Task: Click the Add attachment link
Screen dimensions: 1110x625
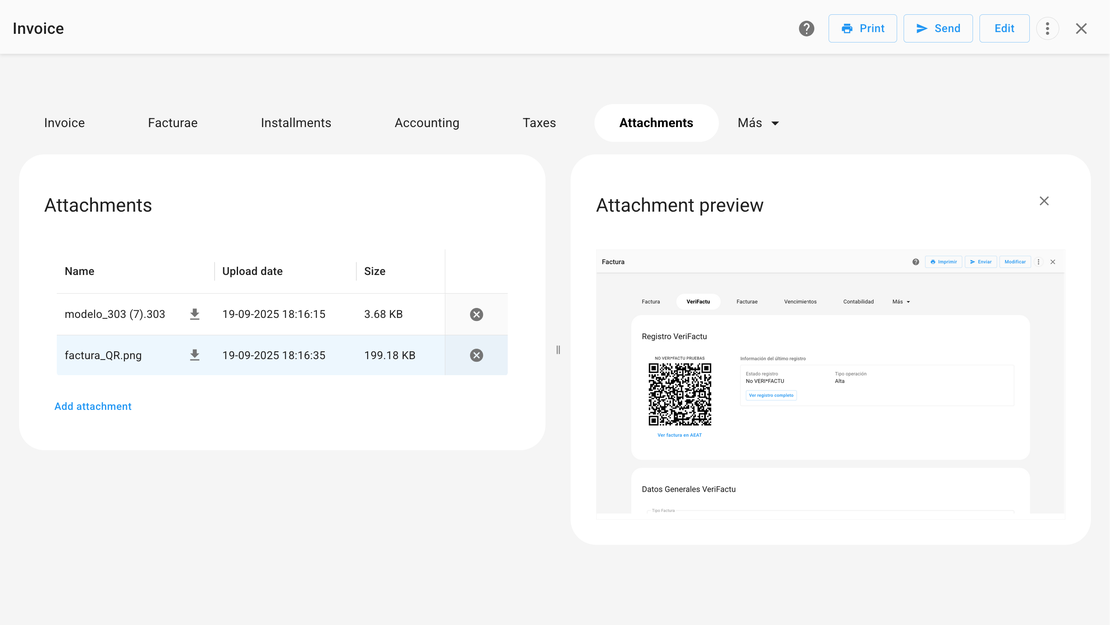Action: pyautogui.click(x=93, y=406)
